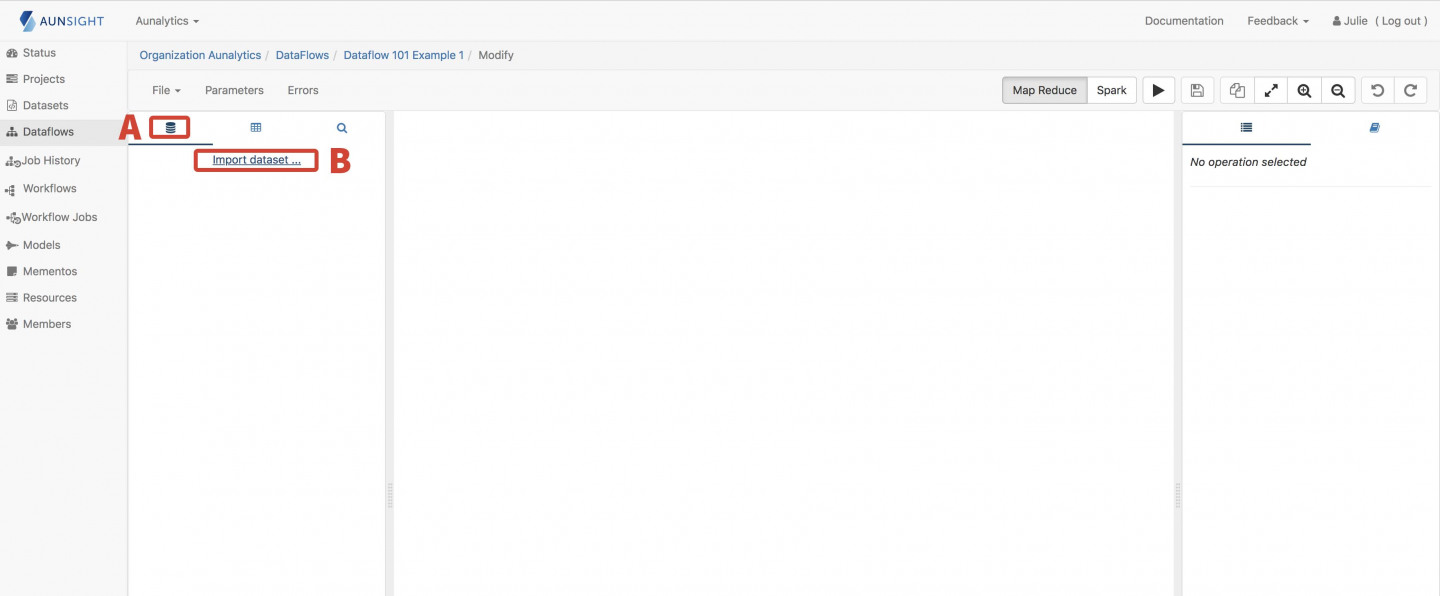
Task: Click the Import dataset link
Action: (x=256, y=160)
